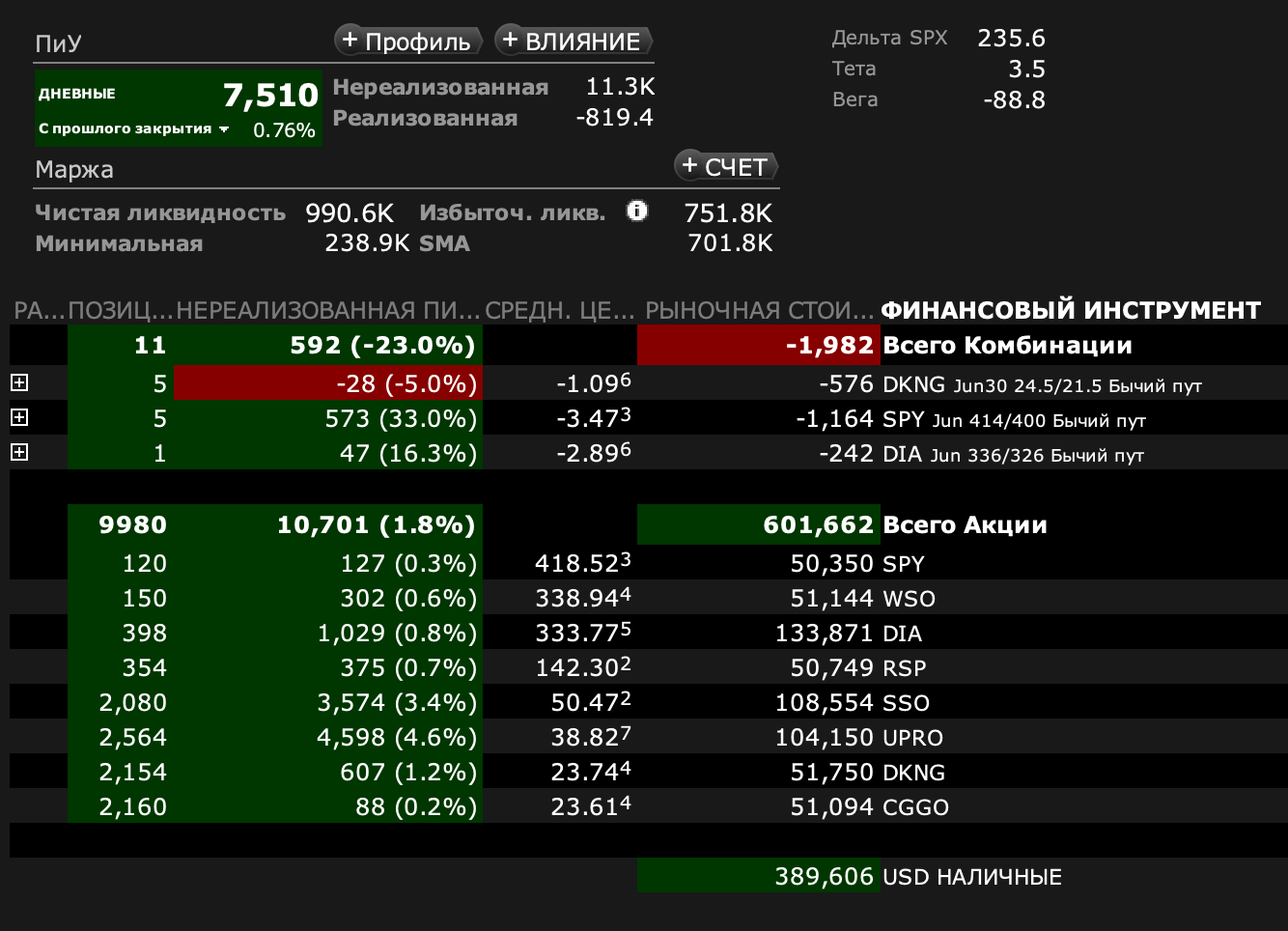Viewport: 1288px width, 931px height.
Task: Open the СЧЕТ button in margin section
Action: pos(726,166)
